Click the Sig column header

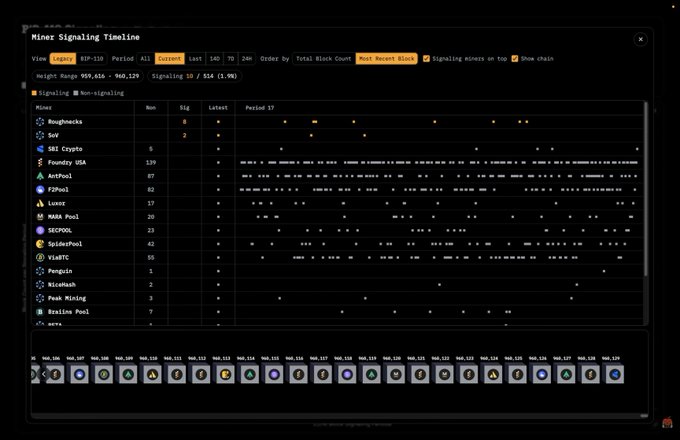[x=184, y=108]
